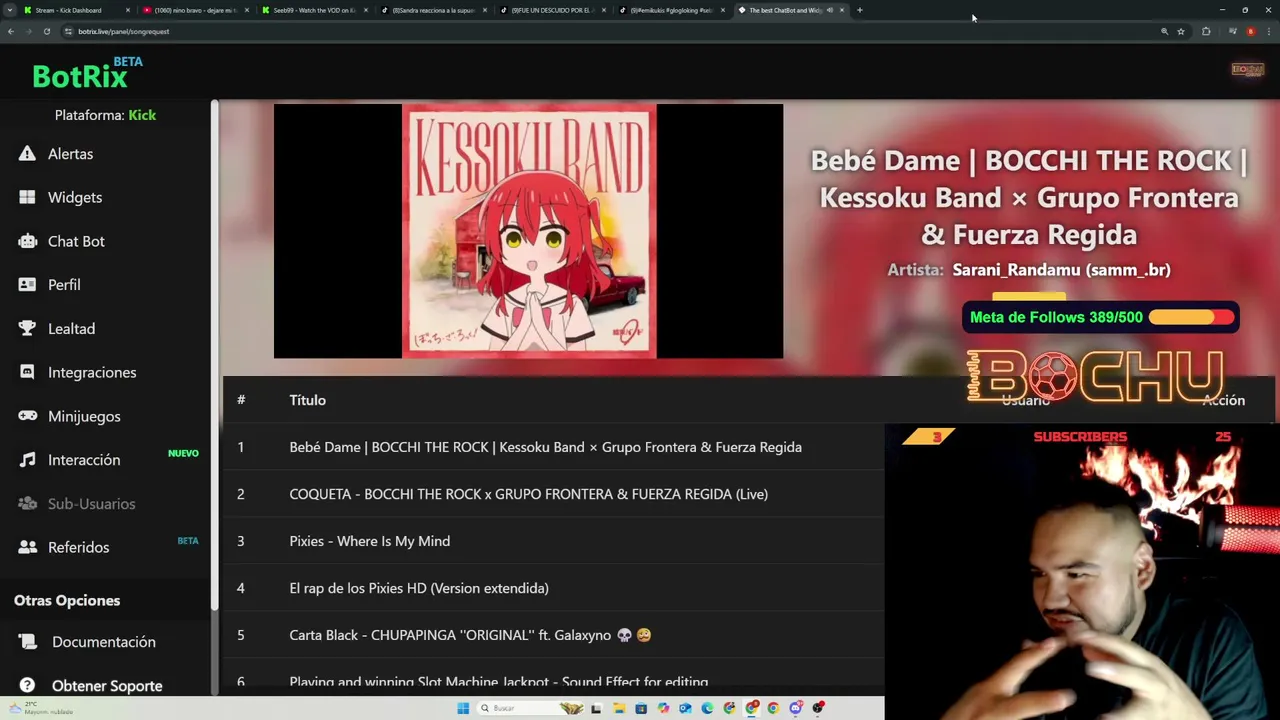Click the Título column header
Screen dimensions: 1280x720
point(307,400)
